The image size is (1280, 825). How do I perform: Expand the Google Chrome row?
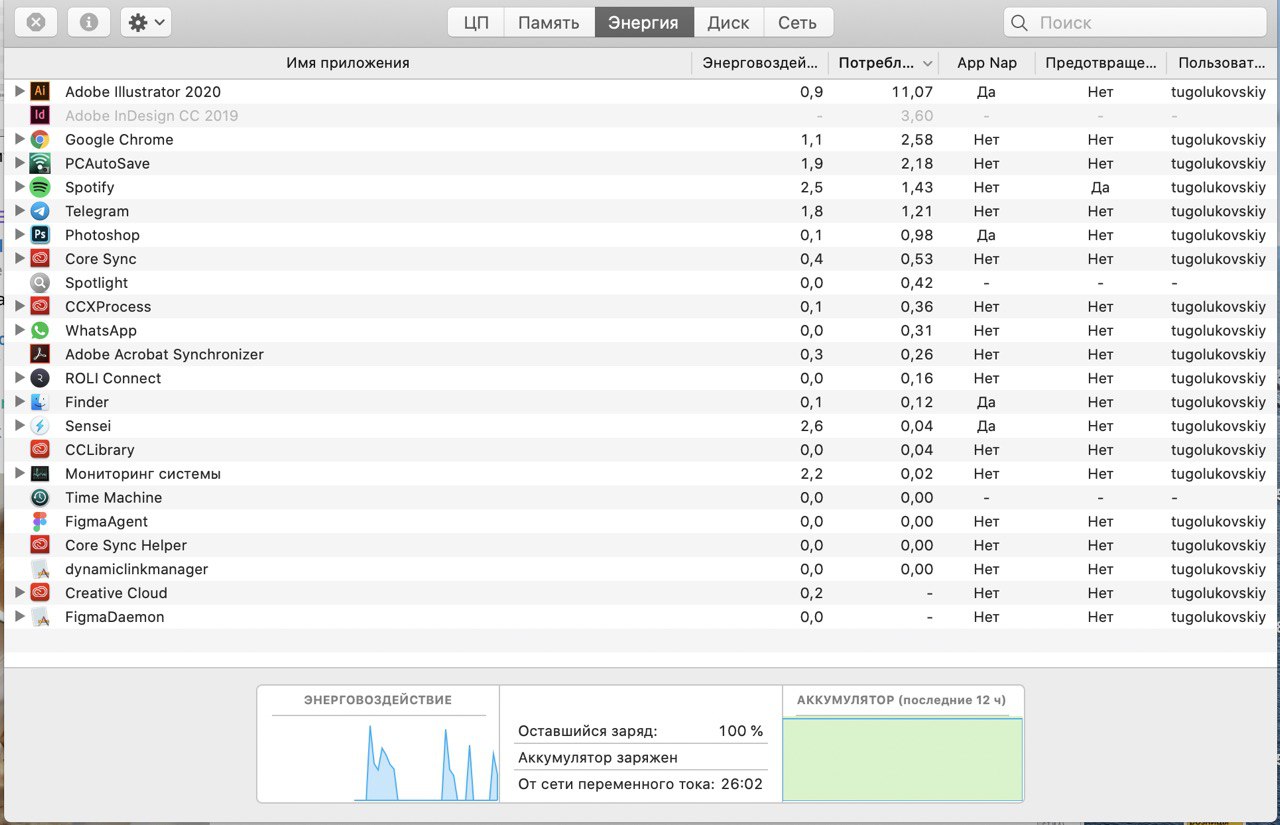coord(19,139)
